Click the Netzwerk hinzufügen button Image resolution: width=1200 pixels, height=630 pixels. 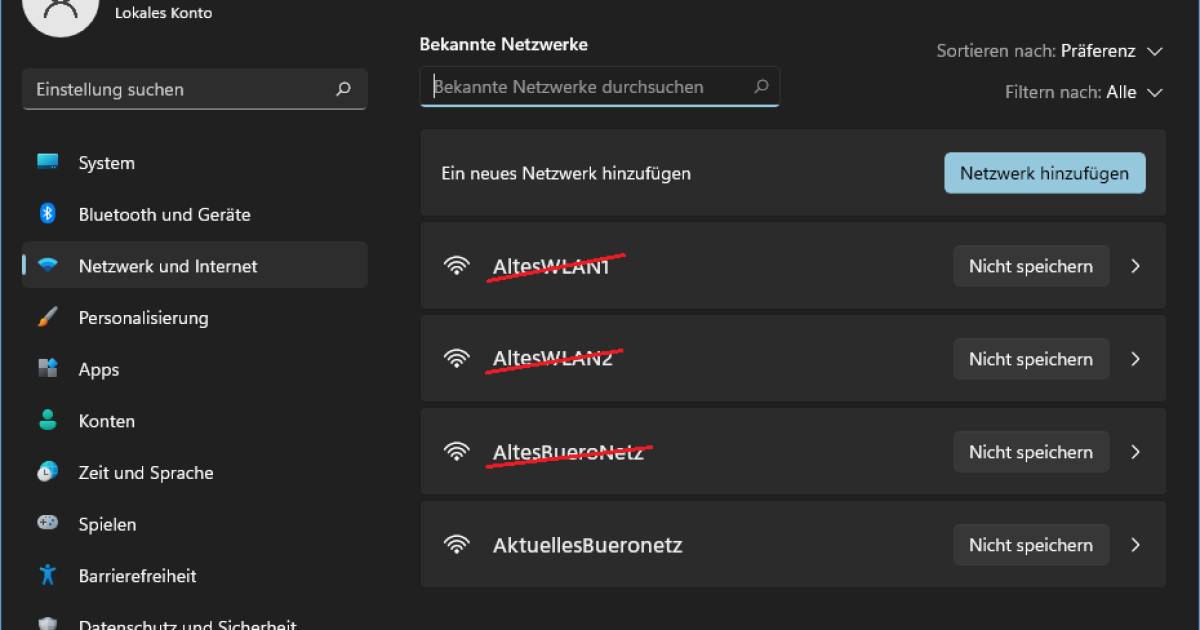pyautogui.click(x=1044, y=172)
